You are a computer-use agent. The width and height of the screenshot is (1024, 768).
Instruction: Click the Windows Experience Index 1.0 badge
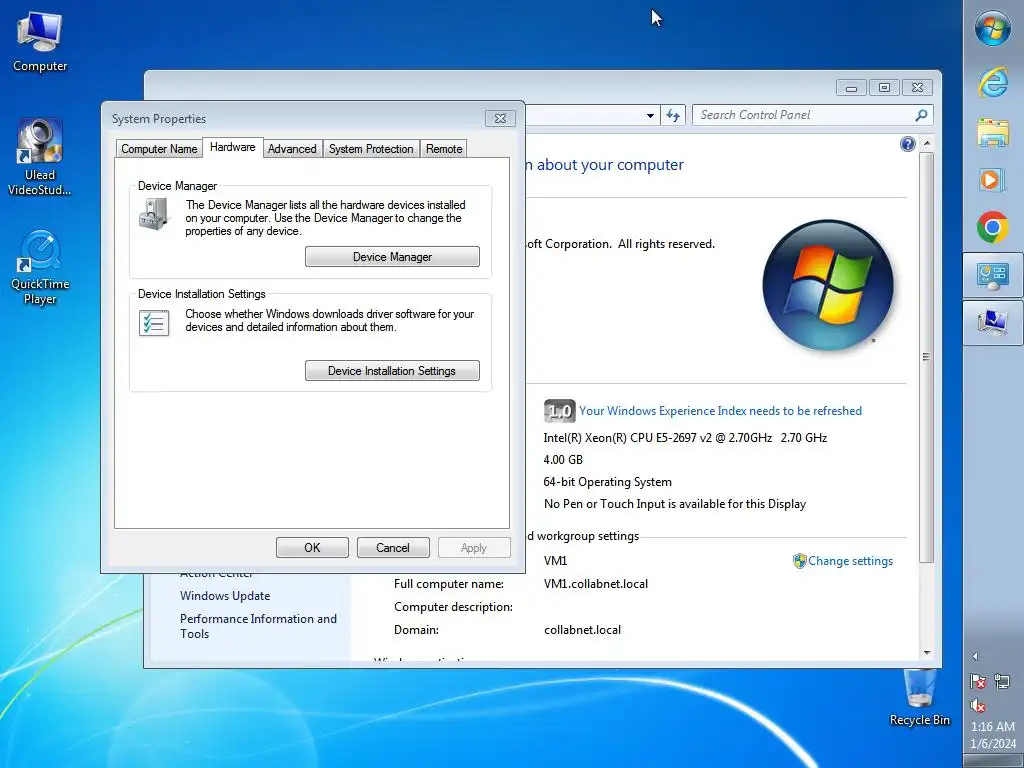[x=559, y=411]
